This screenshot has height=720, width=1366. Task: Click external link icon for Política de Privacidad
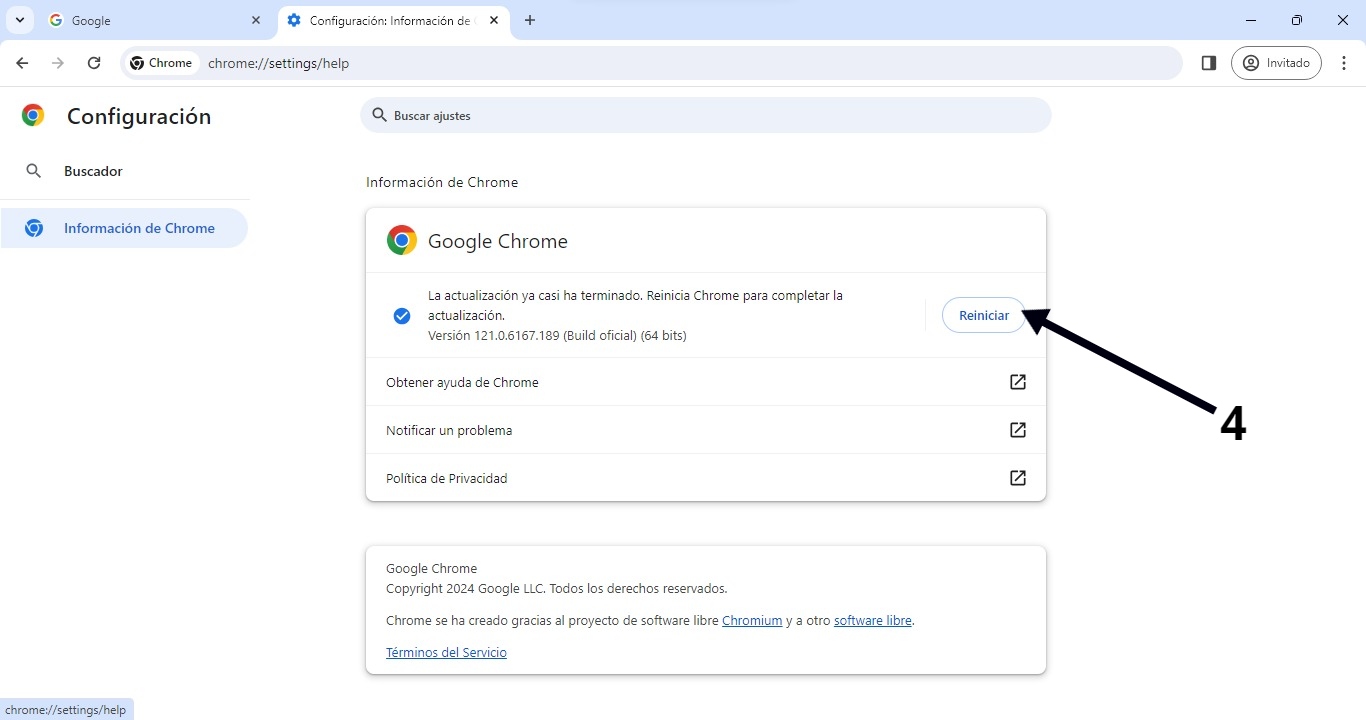(x=1018, y=478)
